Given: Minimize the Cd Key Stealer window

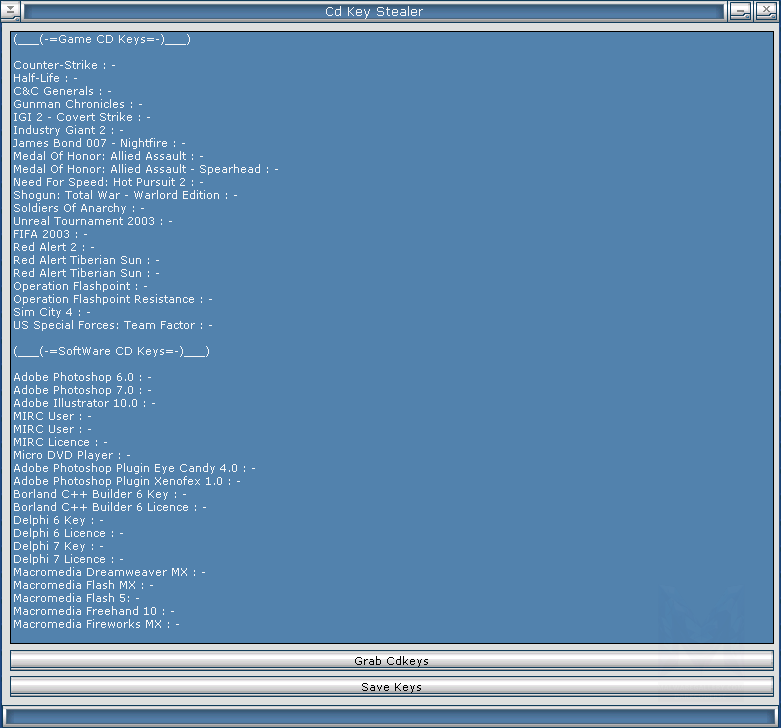Looking at the screenshot, I should tap(740, 12).
